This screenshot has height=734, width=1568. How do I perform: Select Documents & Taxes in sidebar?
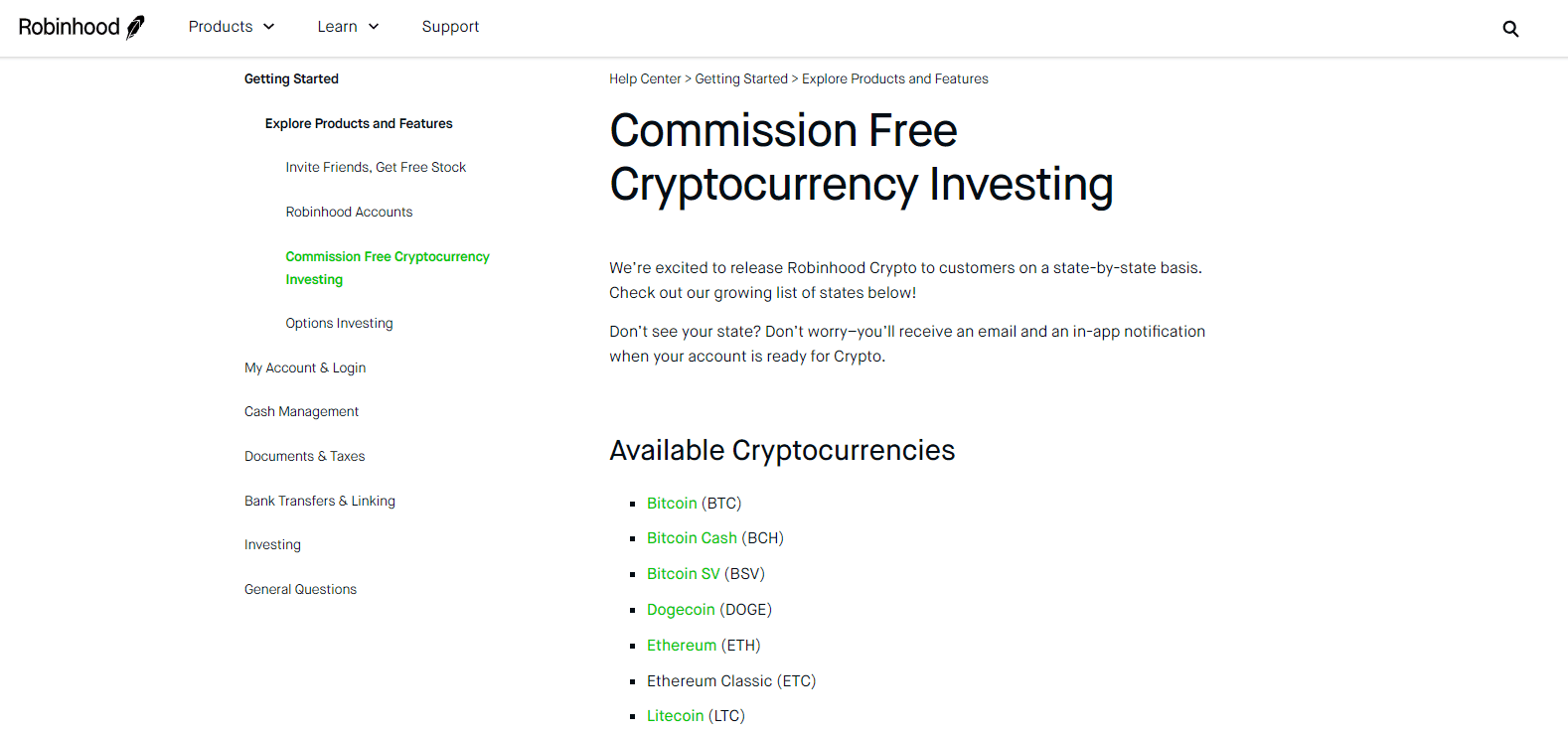304,456
